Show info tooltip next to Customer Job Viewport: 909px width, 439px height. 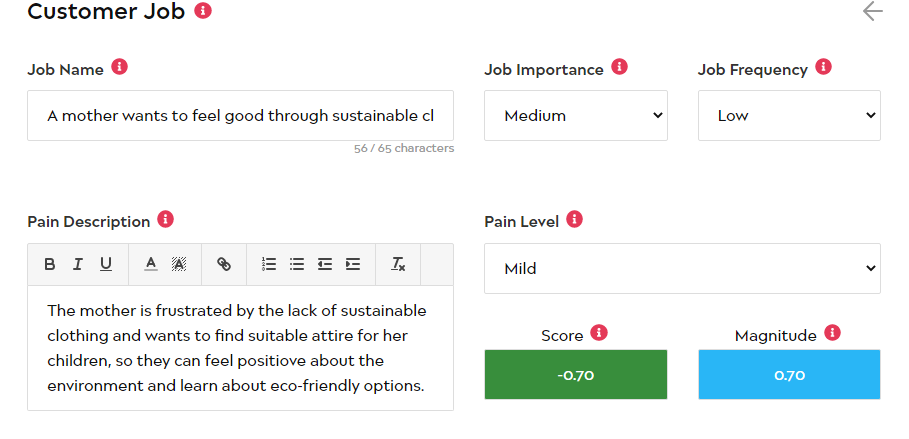[203, 10]
